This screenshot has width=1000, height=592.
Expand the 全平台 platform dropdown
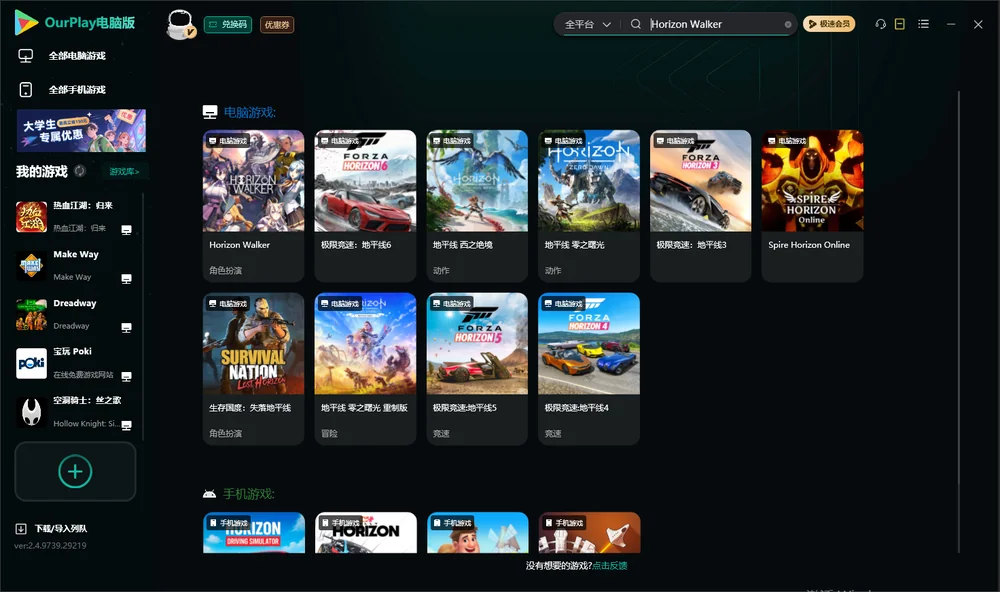[587, 24]
